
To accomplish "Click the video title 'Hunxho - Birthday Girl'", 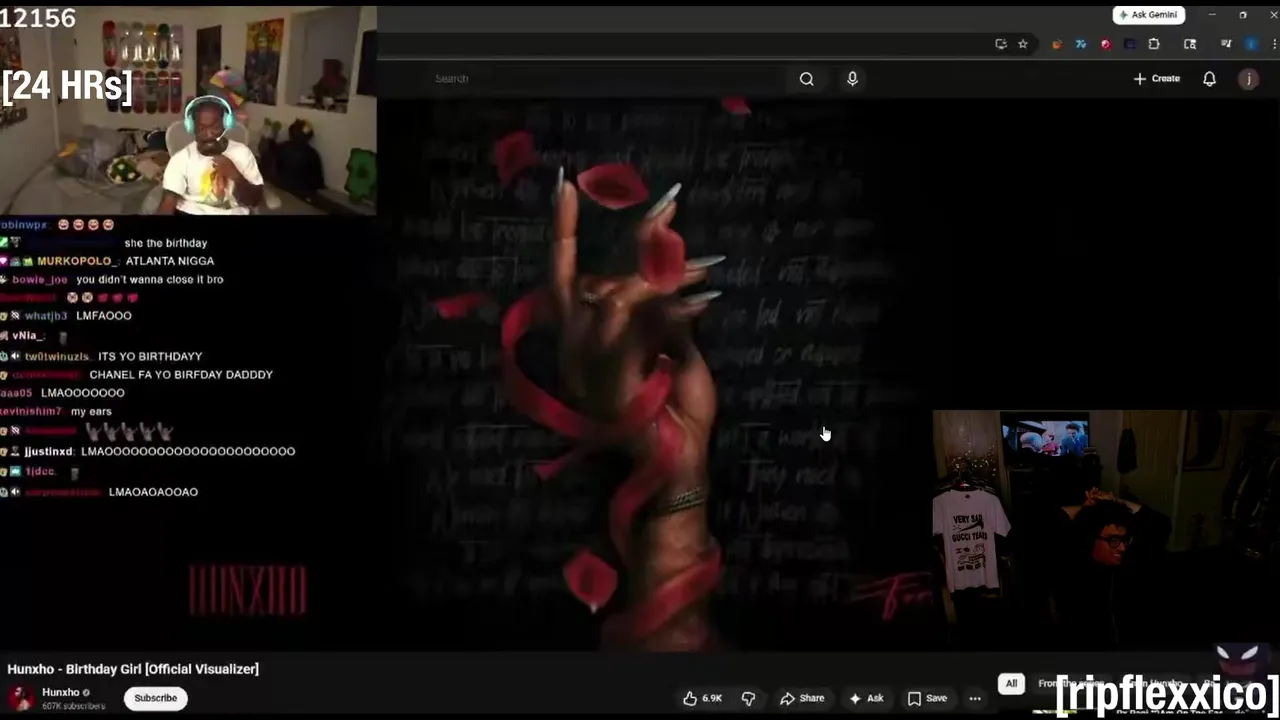I will (x=133, y=669).
